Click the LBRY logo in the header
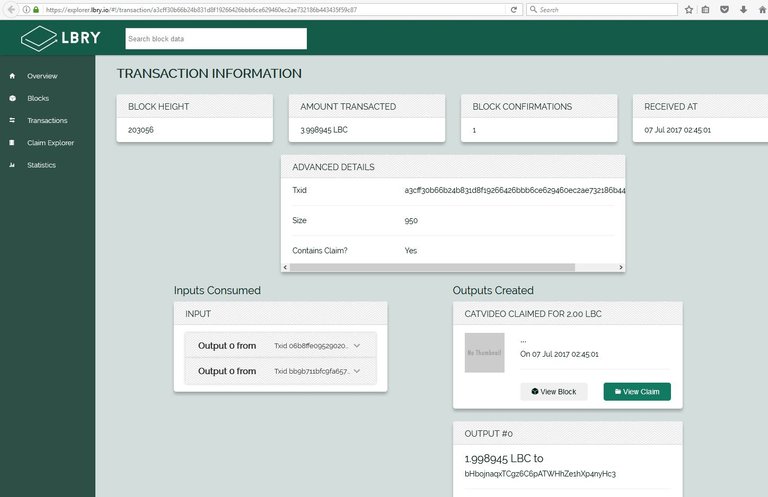768x497 pixels. click(60, 39)
